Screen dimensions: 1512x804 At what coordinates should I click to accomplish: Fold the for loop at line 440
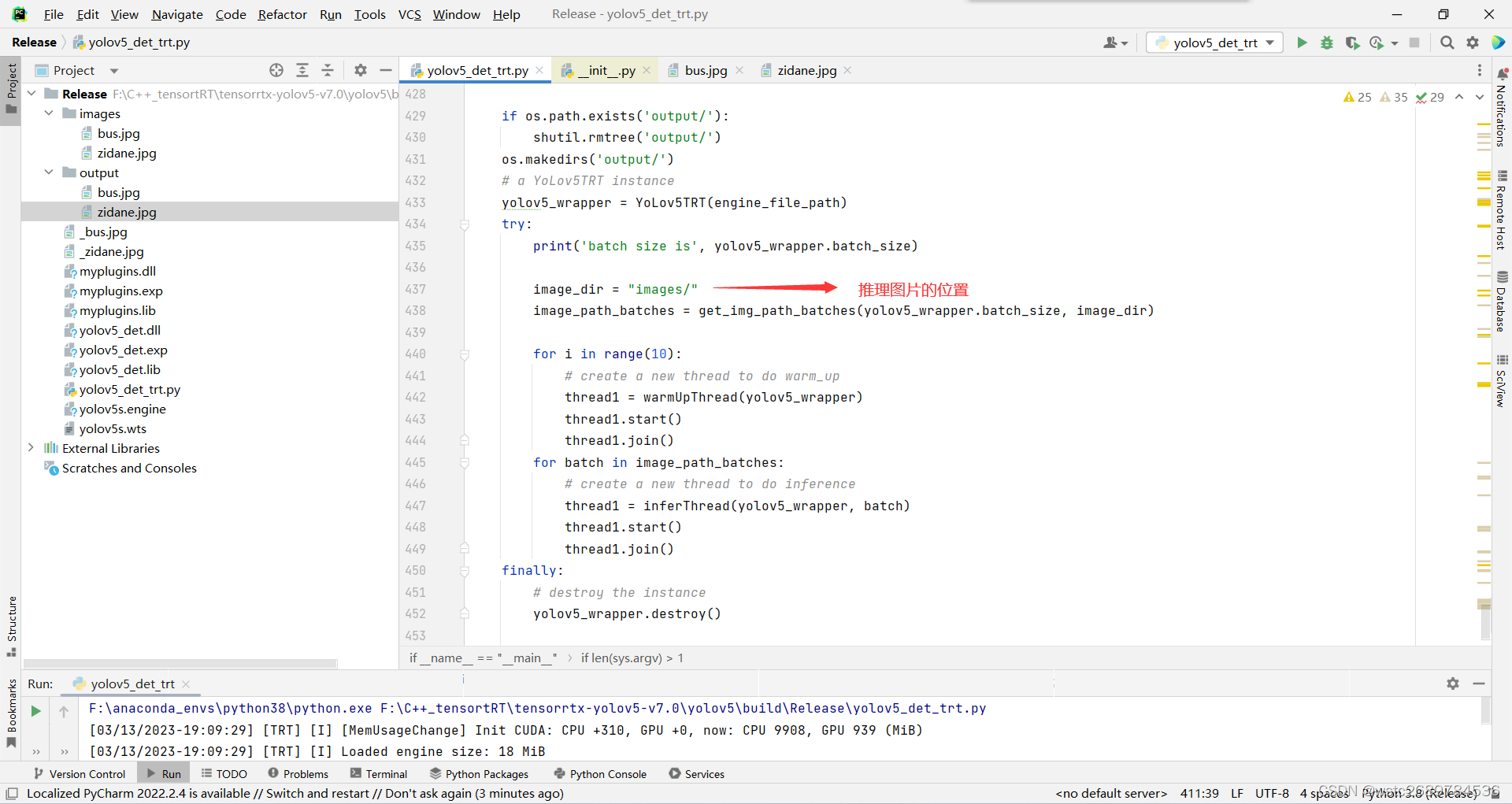coord(465,354)
